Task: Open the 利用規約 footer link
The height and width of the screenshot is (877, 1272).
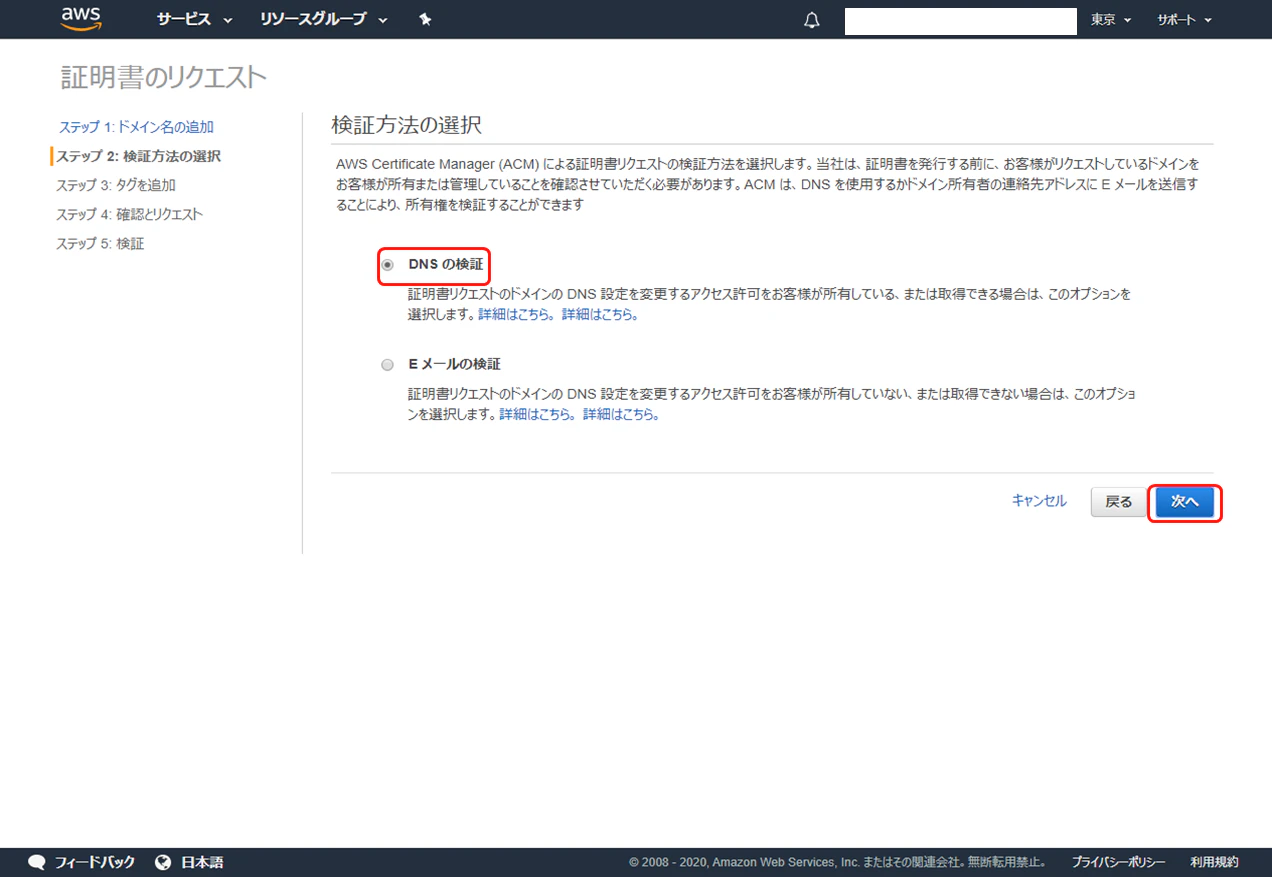Action: (1215, 862)
